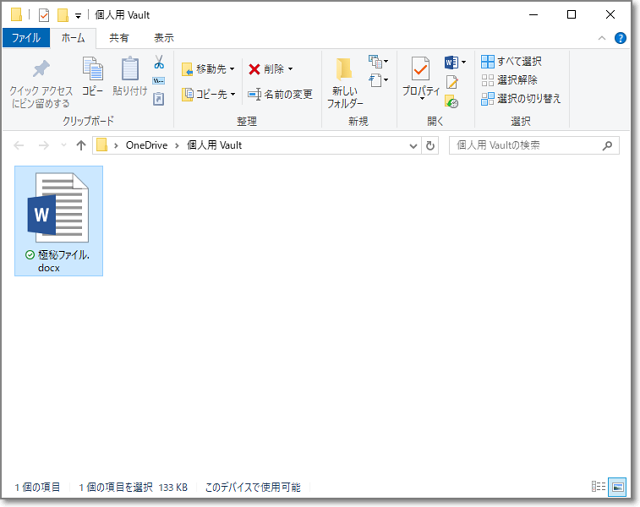Click 選択解除 (Select none)

pyautogui.click(x=509, y=80)
